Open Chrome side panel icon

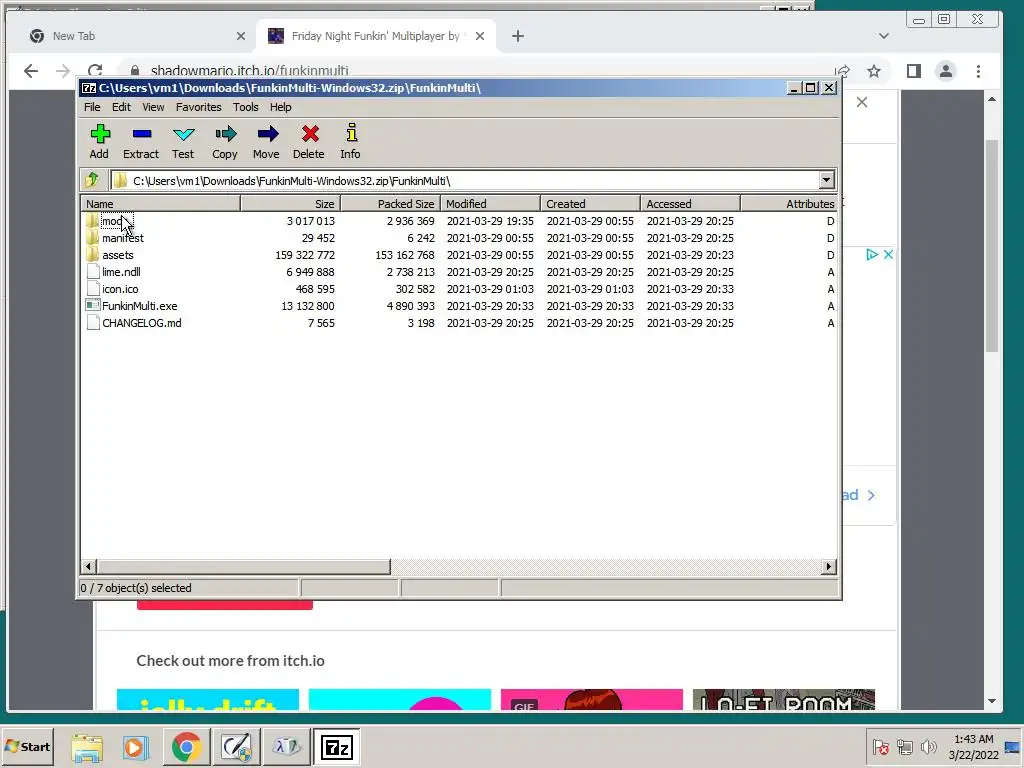pos(914,71)
